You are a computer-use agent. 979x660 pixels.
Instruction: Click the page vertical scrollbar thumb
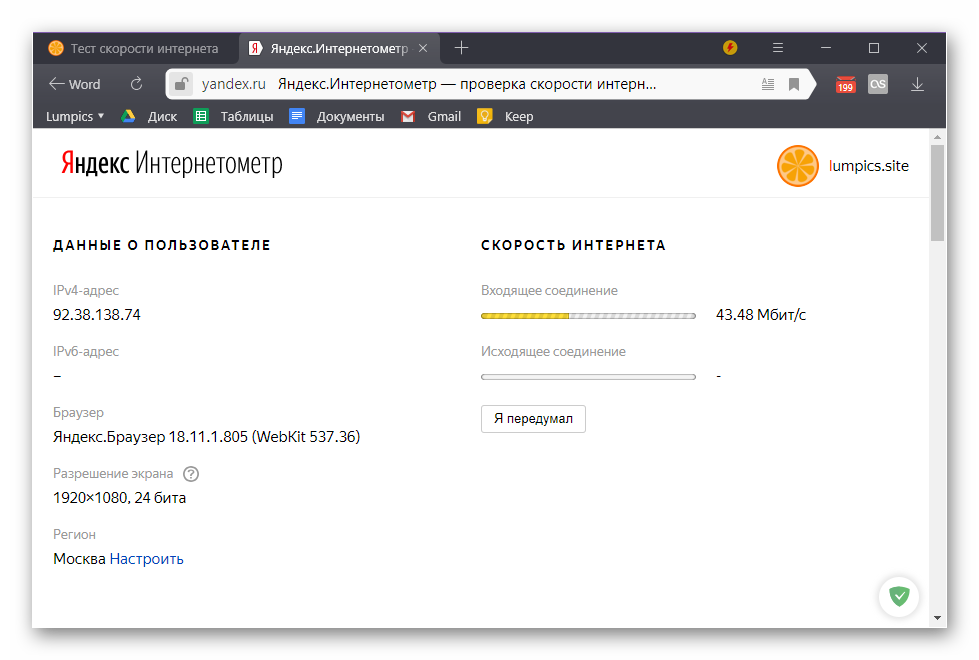pos(937,193)
